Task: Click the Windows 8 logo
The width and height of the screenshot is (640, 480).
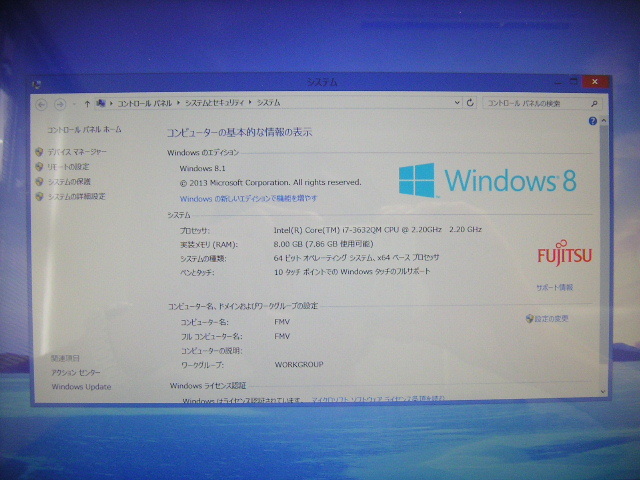Action: click(x=487, y=180)
